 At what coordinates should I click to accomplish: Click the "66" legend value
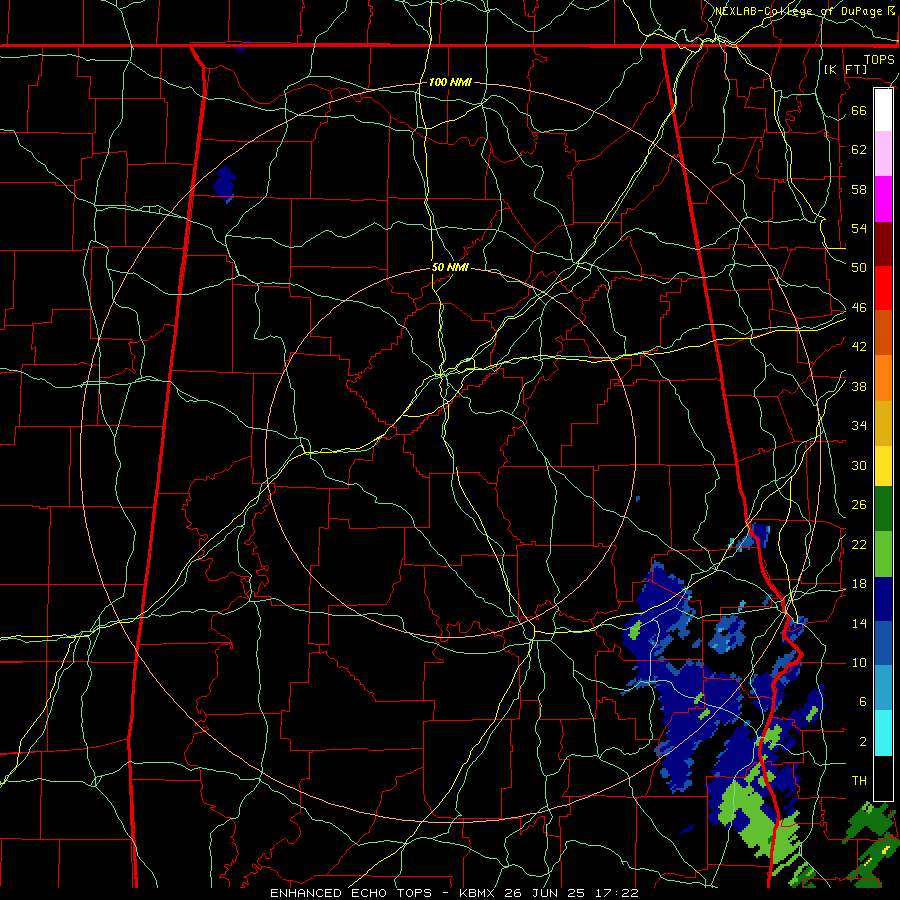[859, 110]
